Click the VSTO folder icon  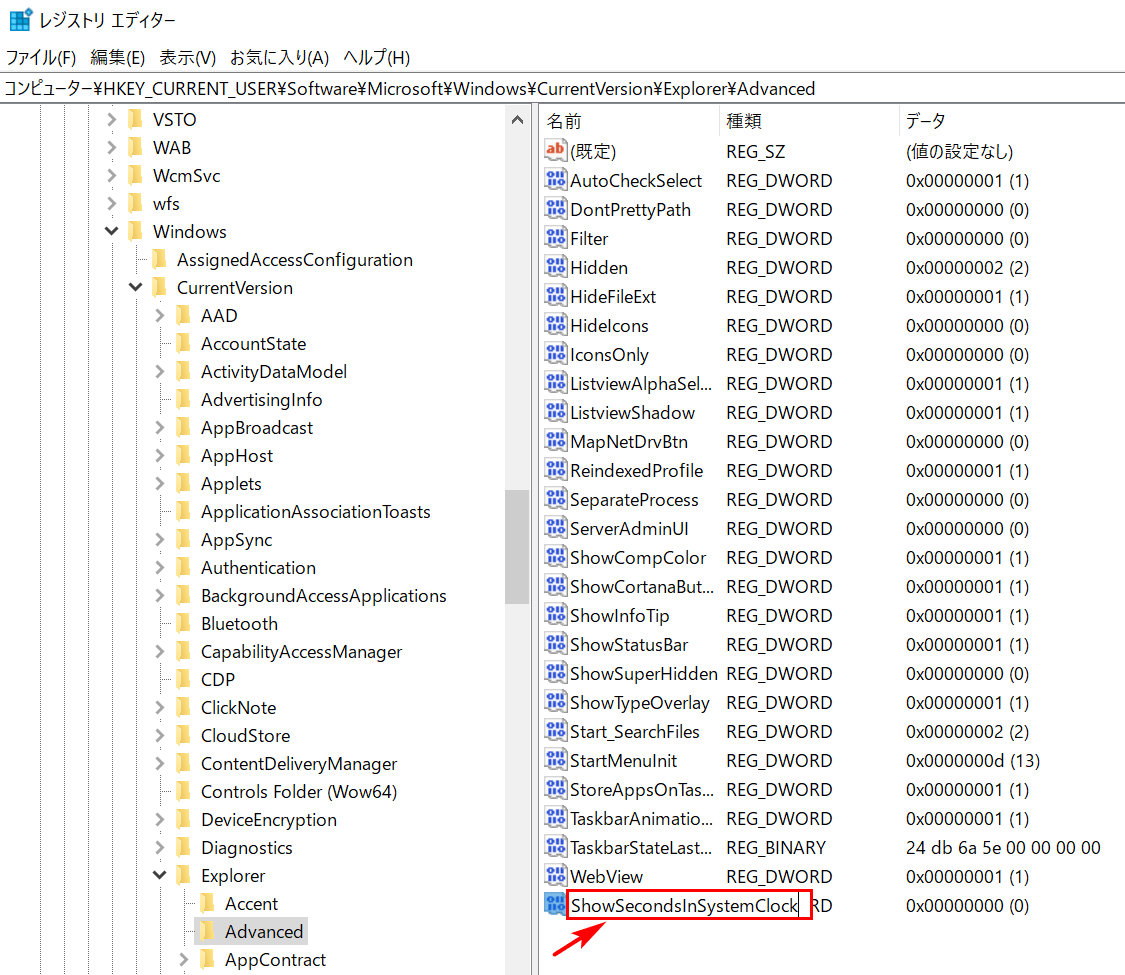pyautogui.click(x=135, y=119)
